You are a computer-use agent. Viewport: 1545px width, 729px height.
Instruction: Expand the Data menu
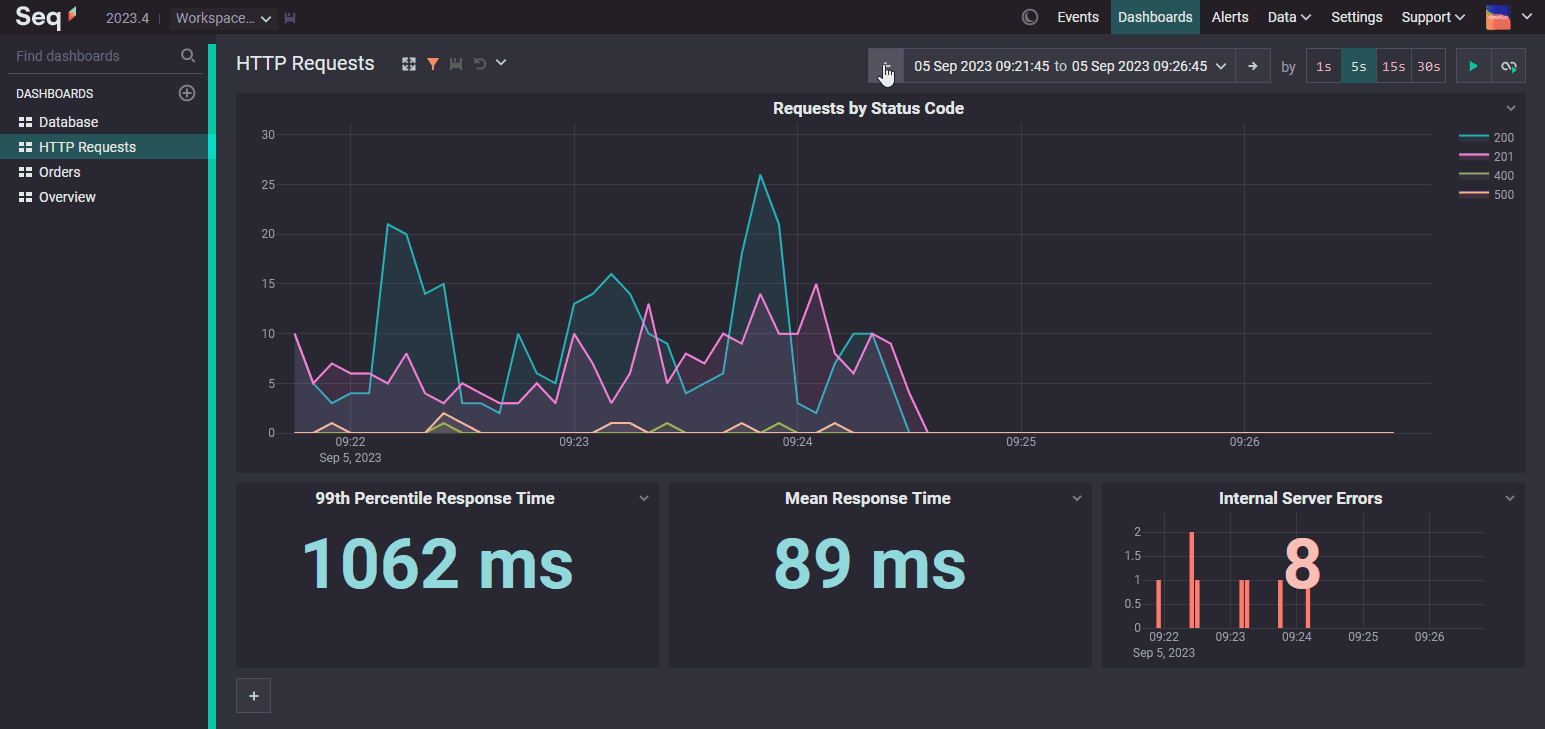click(1289, 17)
